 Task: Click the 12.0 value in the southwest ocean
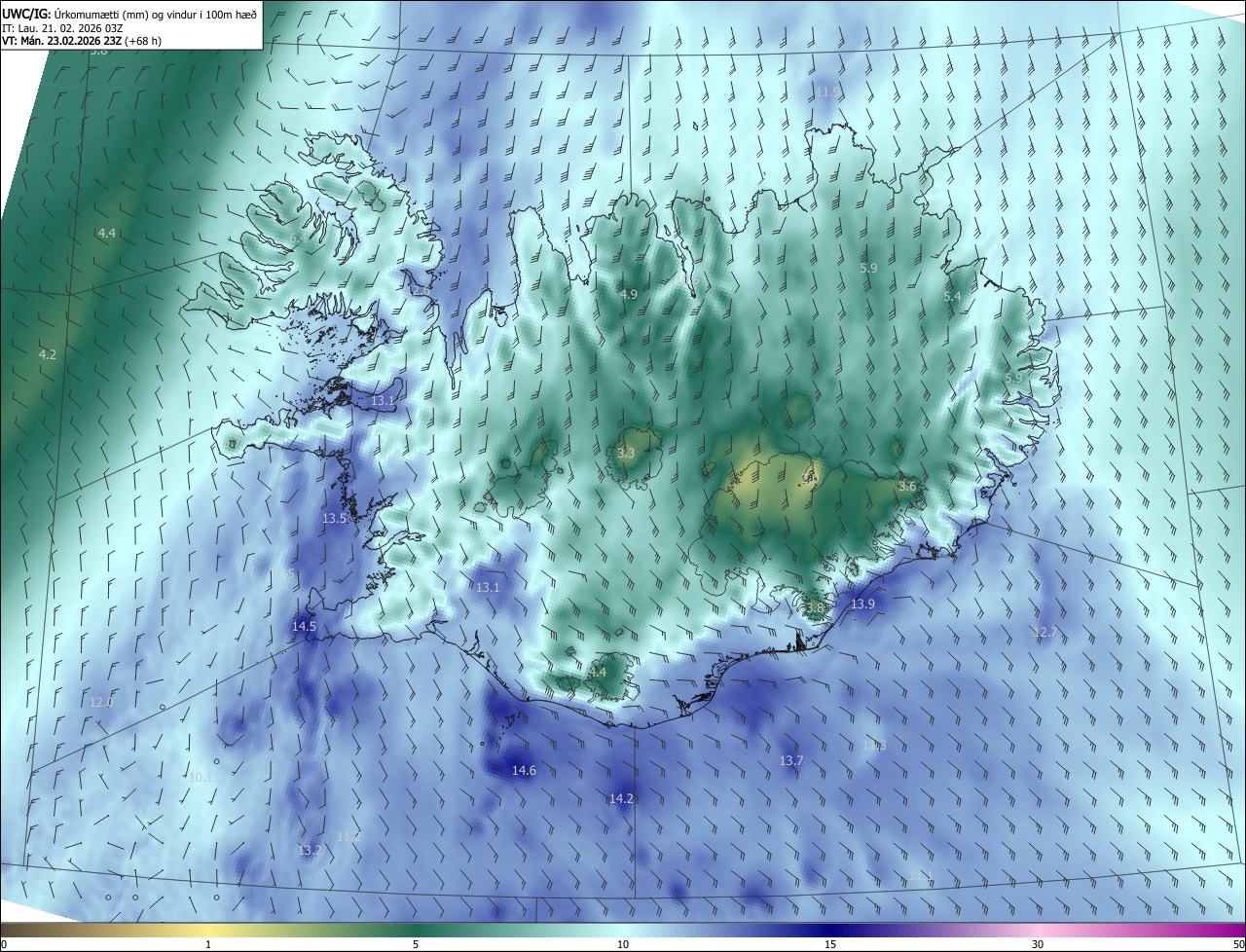tap(101, 702)
